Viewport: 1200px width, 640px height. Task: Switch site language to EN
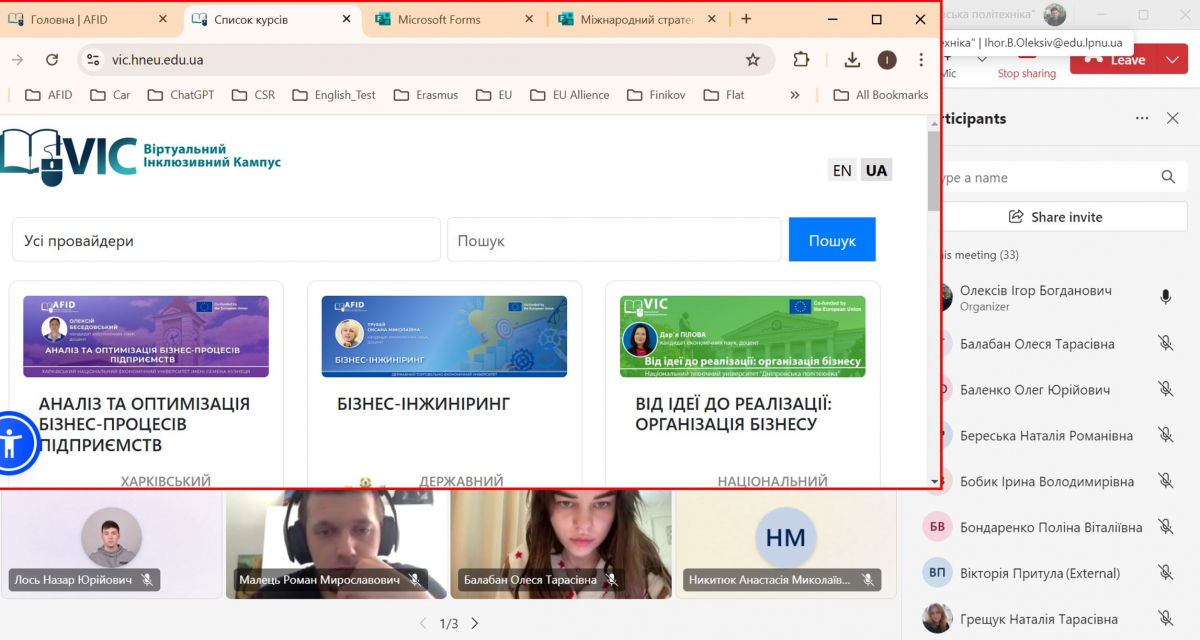(842, 170)
